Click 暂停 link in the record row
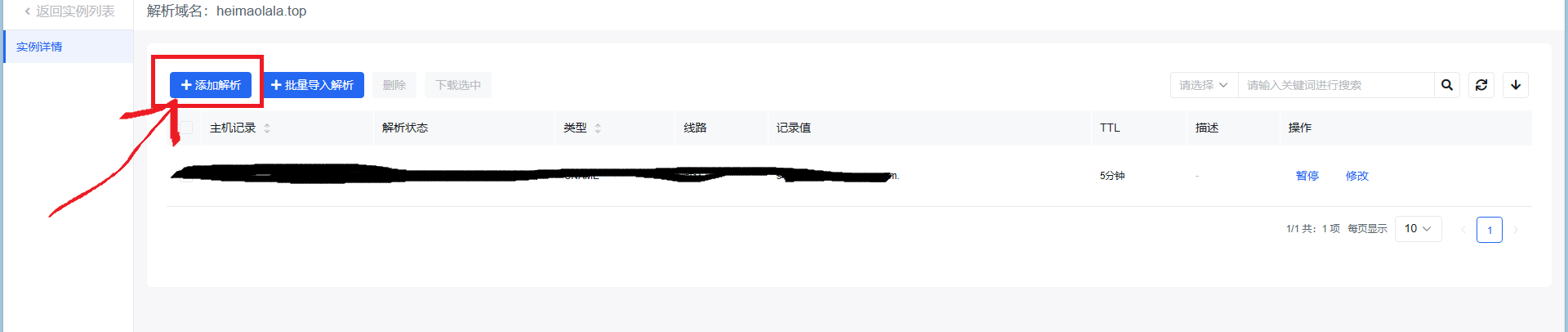Viewport: 1568px width, 332px height. point(1307,176)
